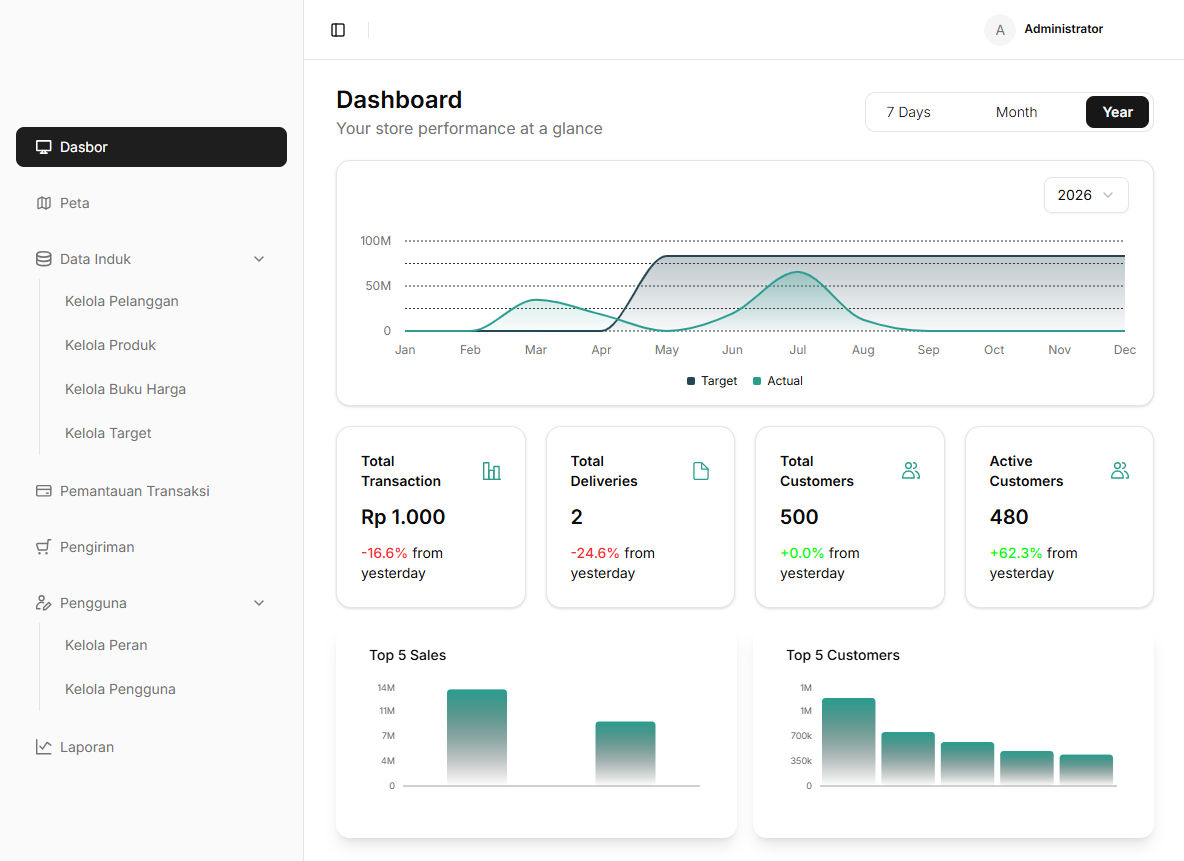Click the Pemantauan Transaksi card icon
Screen dimensions: 1184x861
point(44,491)
